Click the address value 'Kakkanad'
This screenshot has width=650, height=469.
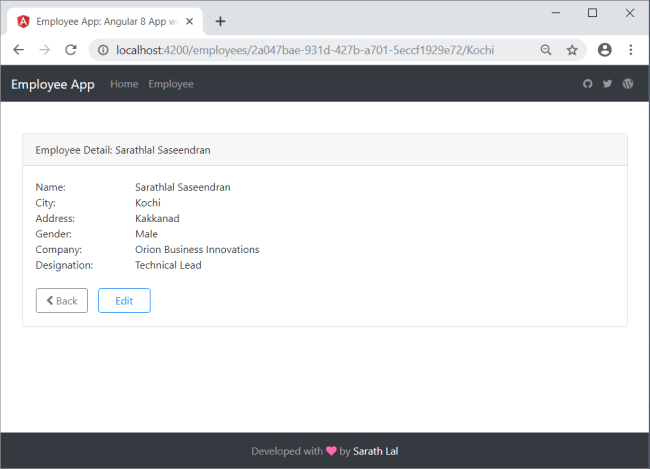point(157,219)
